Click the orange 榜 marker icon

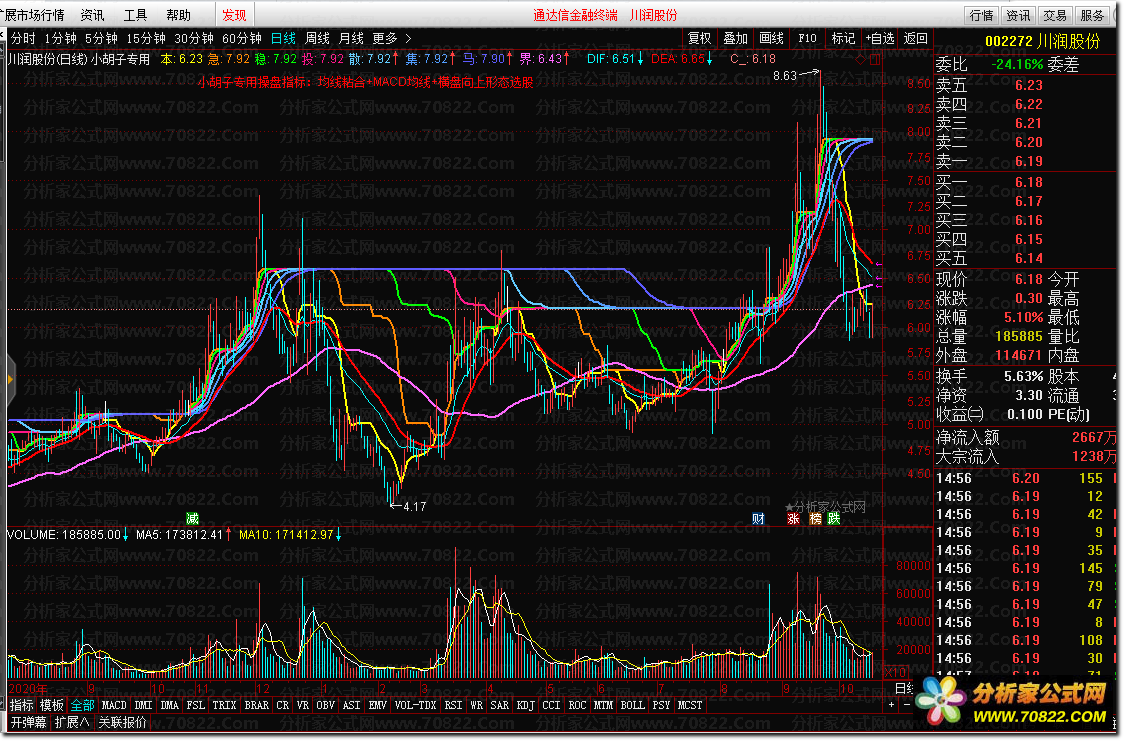click(815, 519)
